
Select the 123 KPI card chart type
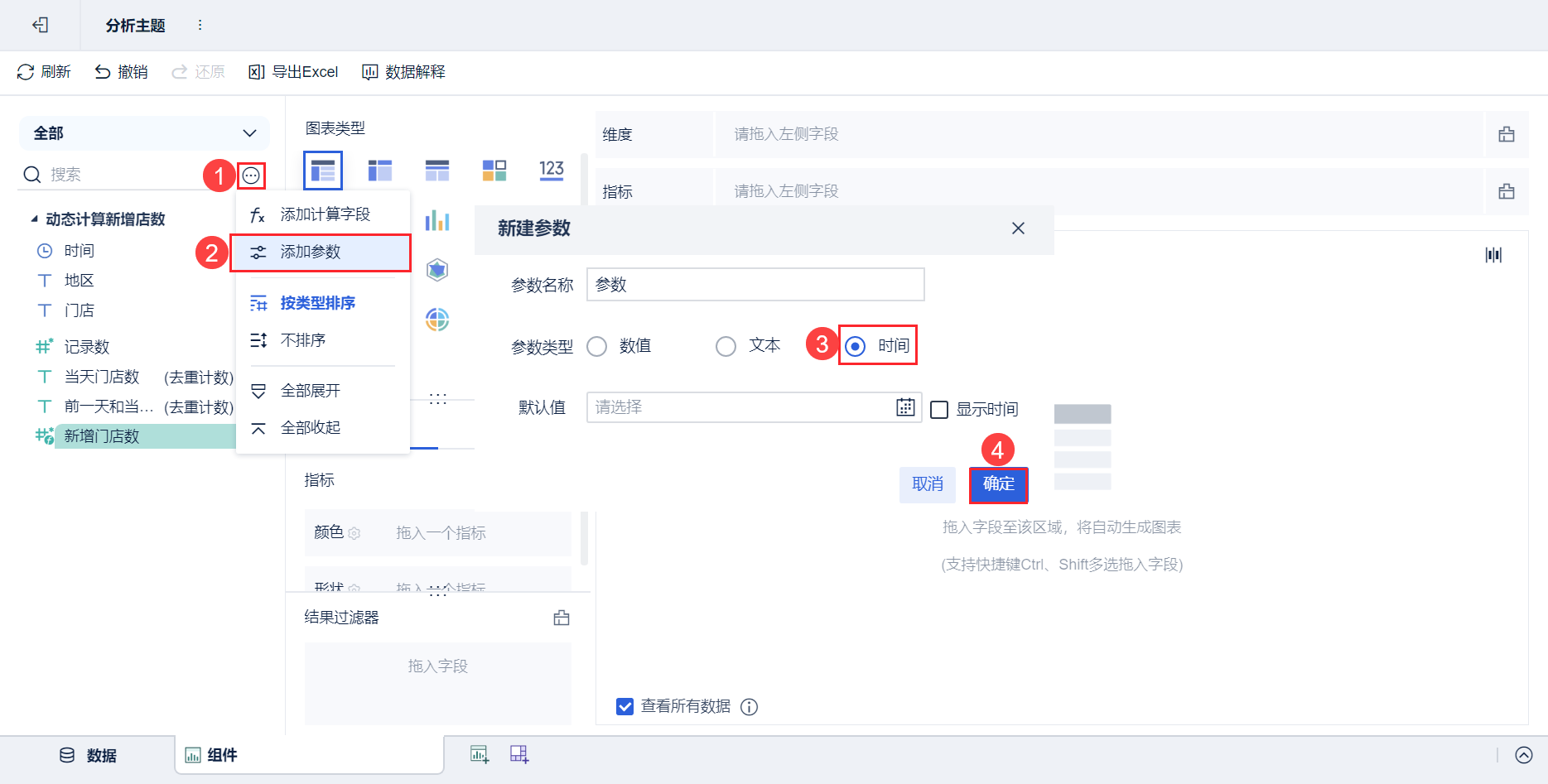tap(552, 171)
